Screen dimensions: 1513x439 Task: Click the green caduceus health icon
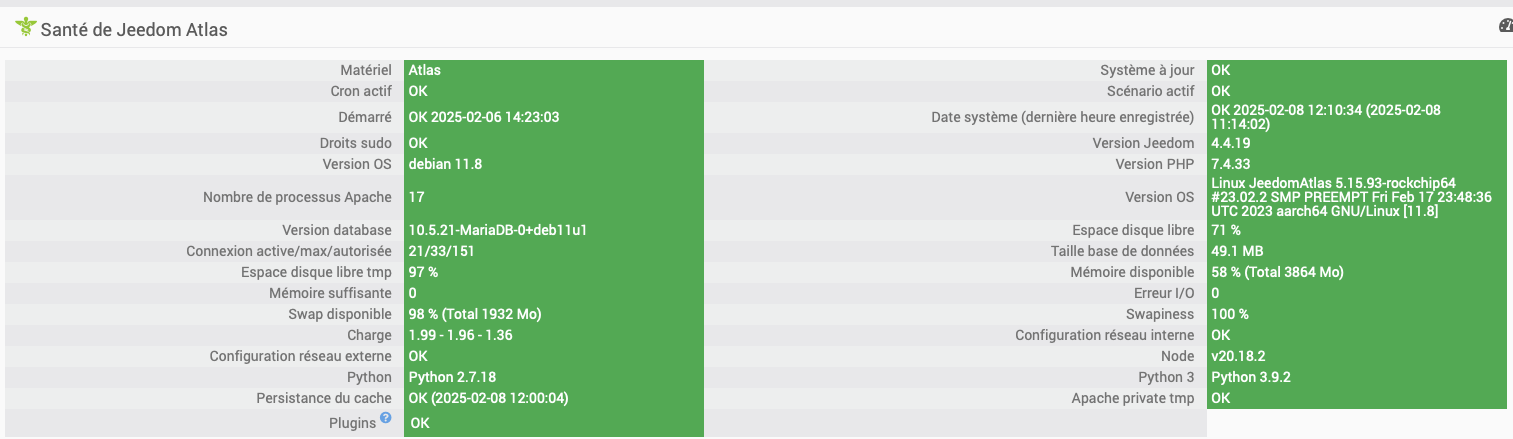pyautogui.click(x=25, y=28)
